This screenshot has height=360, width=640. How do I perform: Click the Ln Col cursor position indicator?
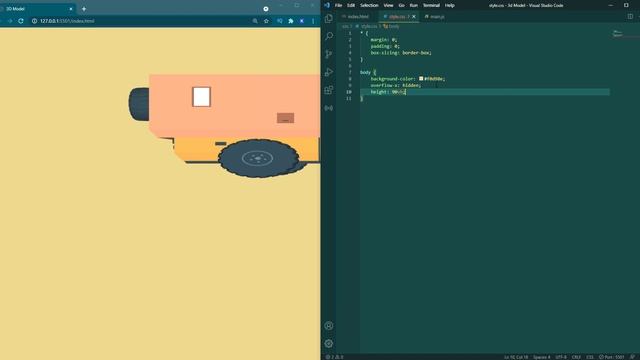[516, 357]
